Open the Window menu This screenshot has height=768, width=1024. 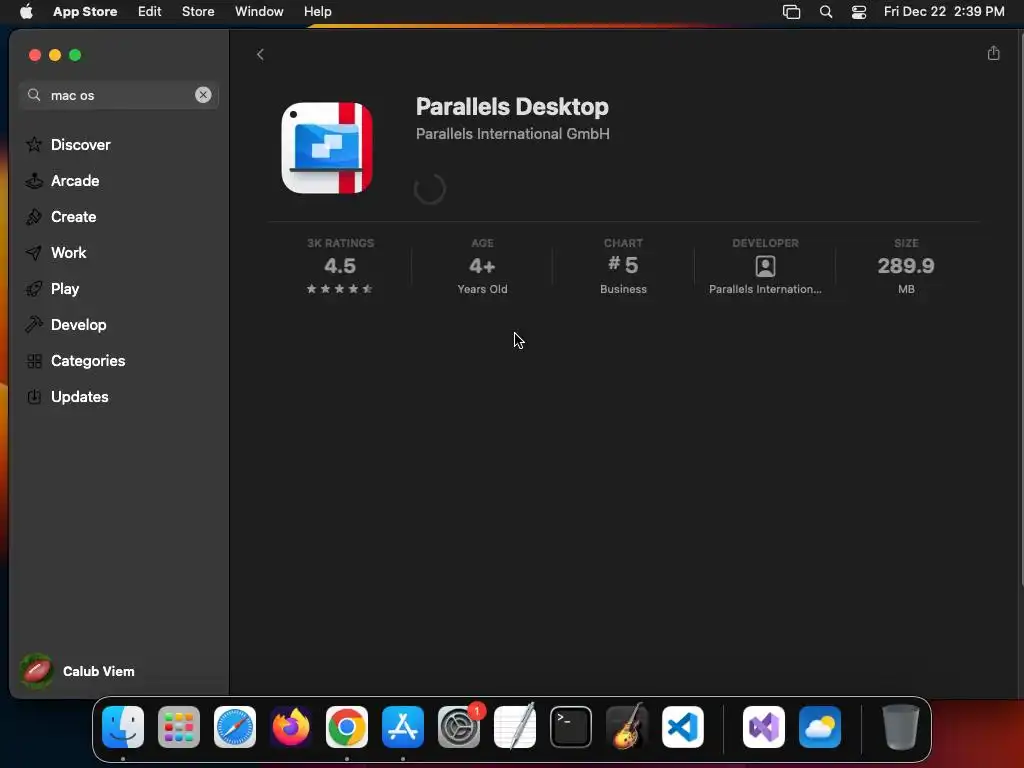pos(259,12)
